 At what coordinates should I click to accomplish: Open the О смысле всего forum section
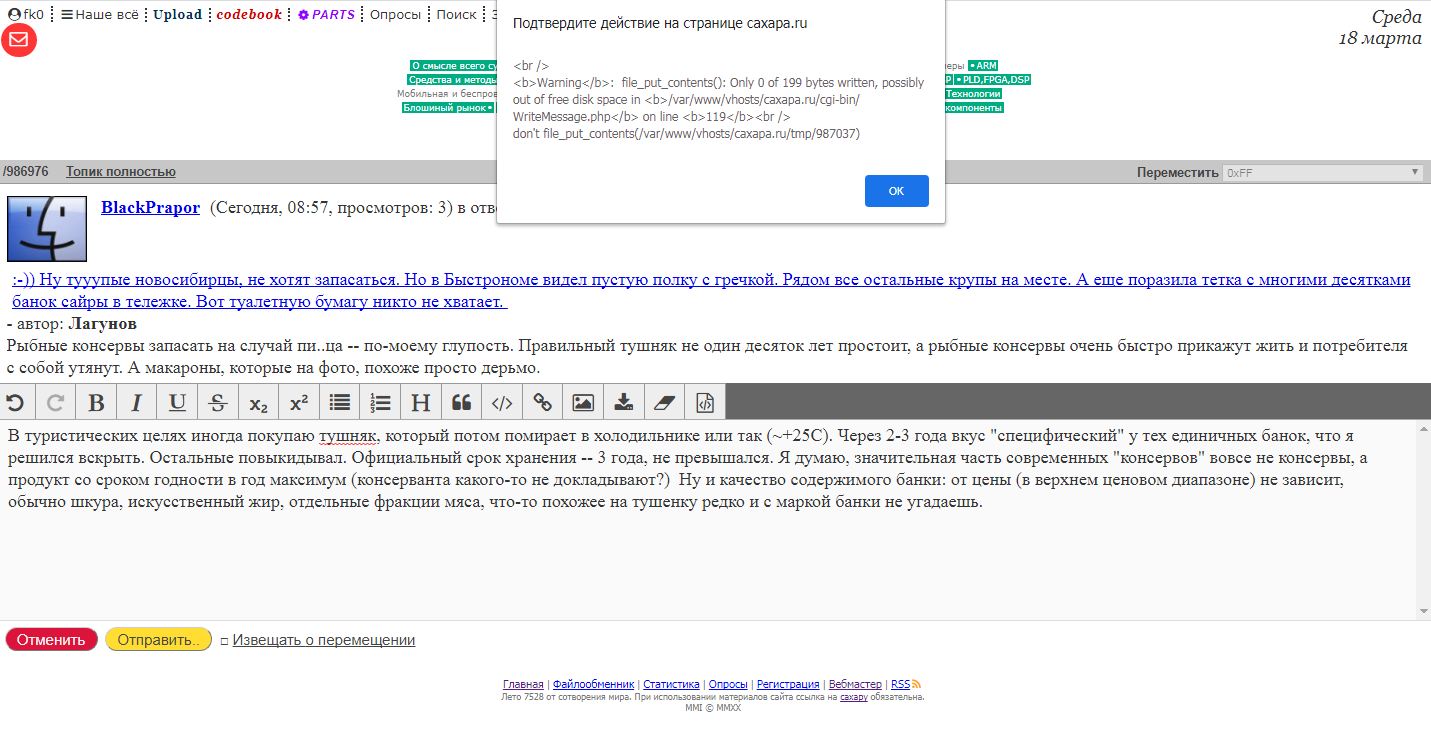(454, 66)
